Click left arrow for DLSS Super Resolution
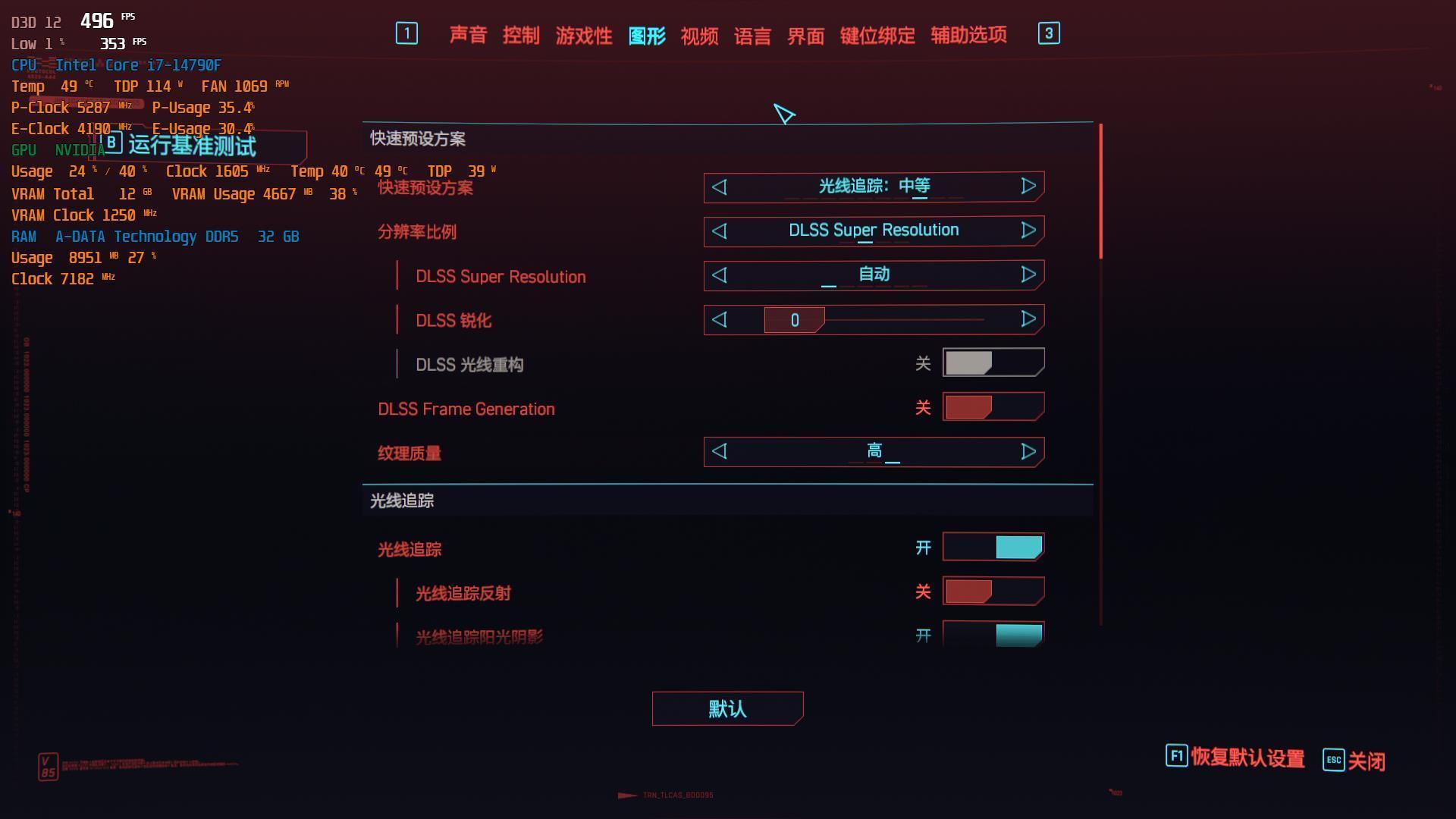This screenshot has width=1456, height=819. (719, 275)
